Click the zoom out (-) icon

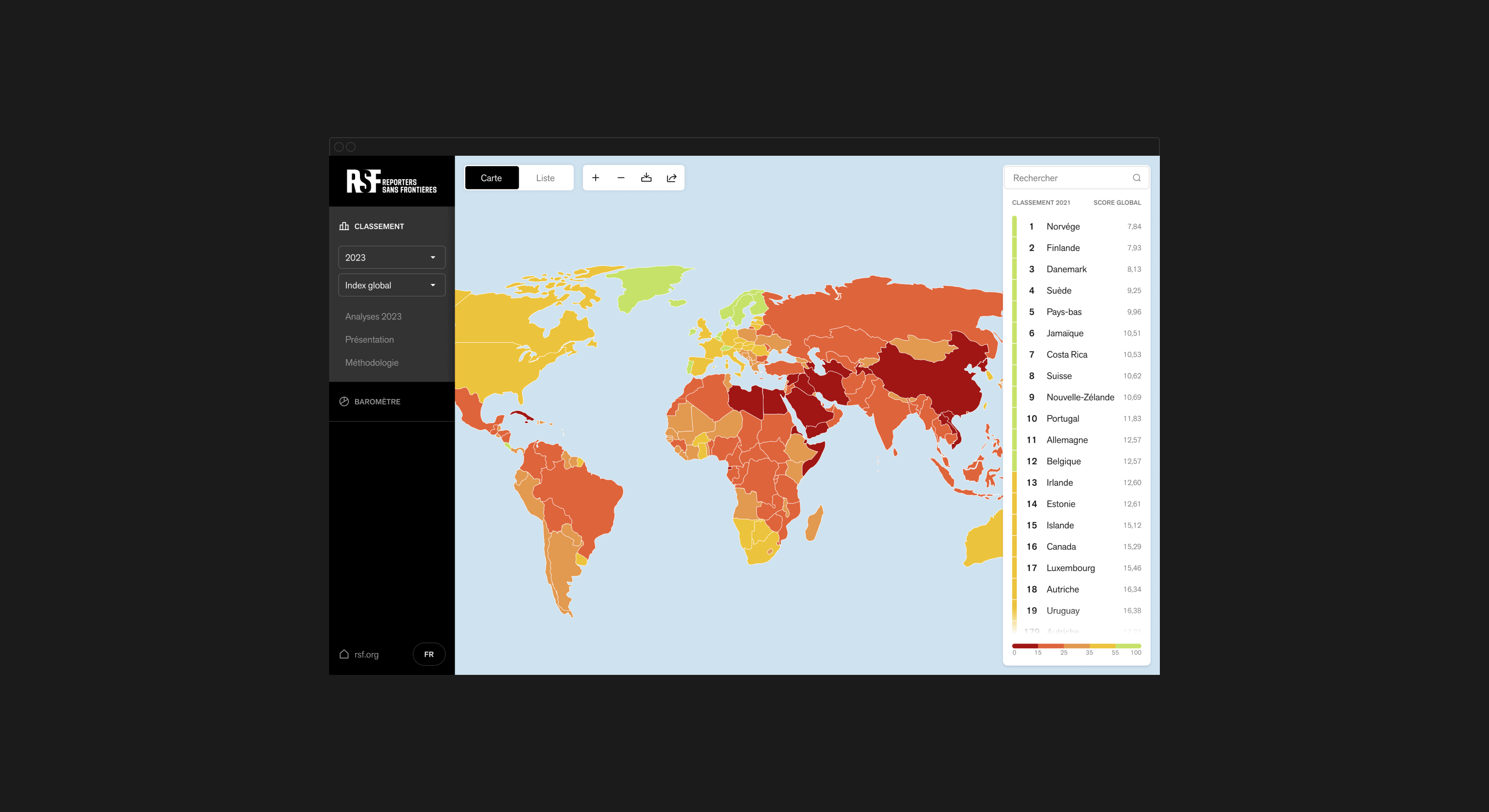(621, 178)
